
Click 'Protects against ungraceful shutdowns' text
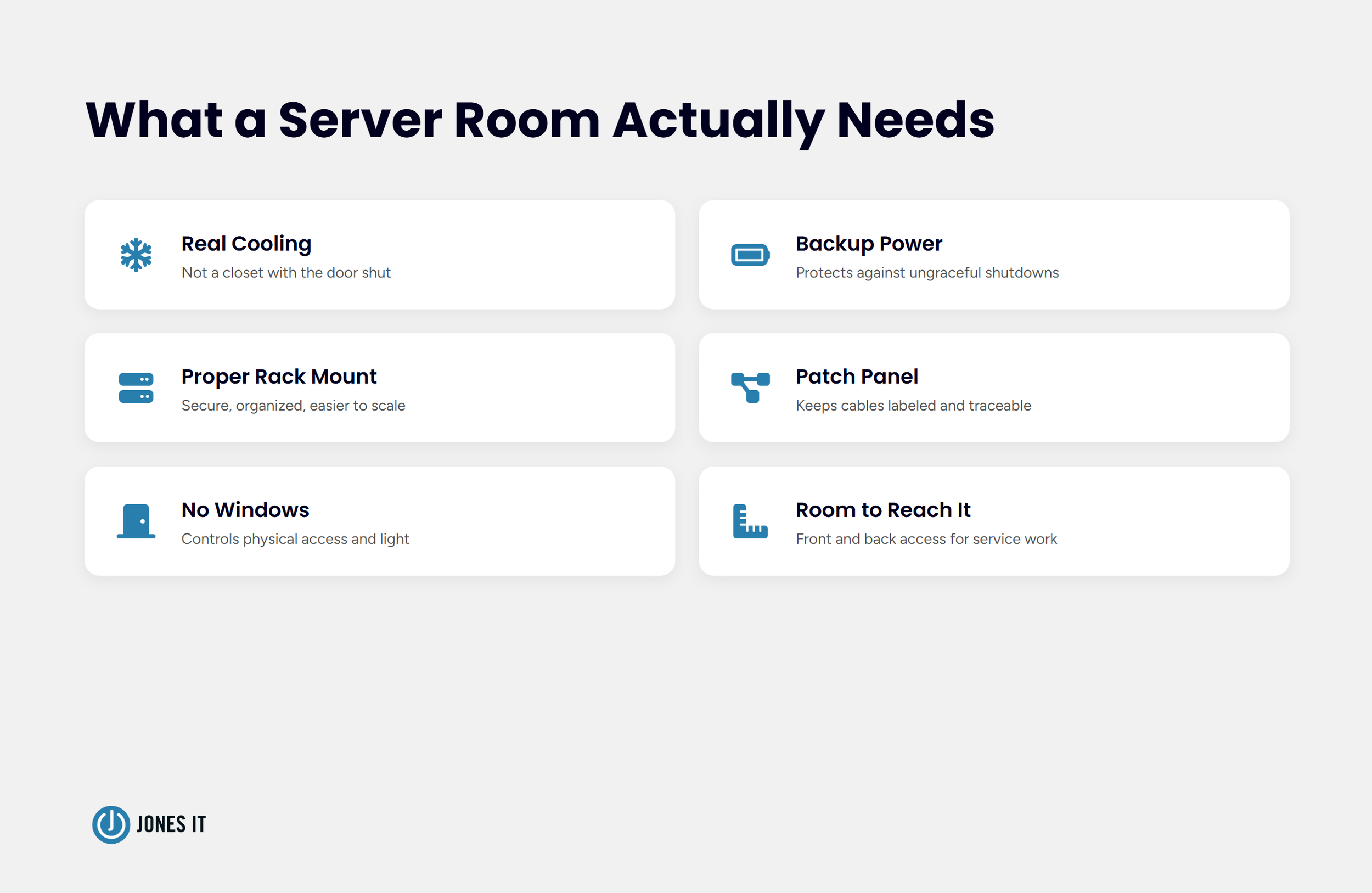pos(927,273)
